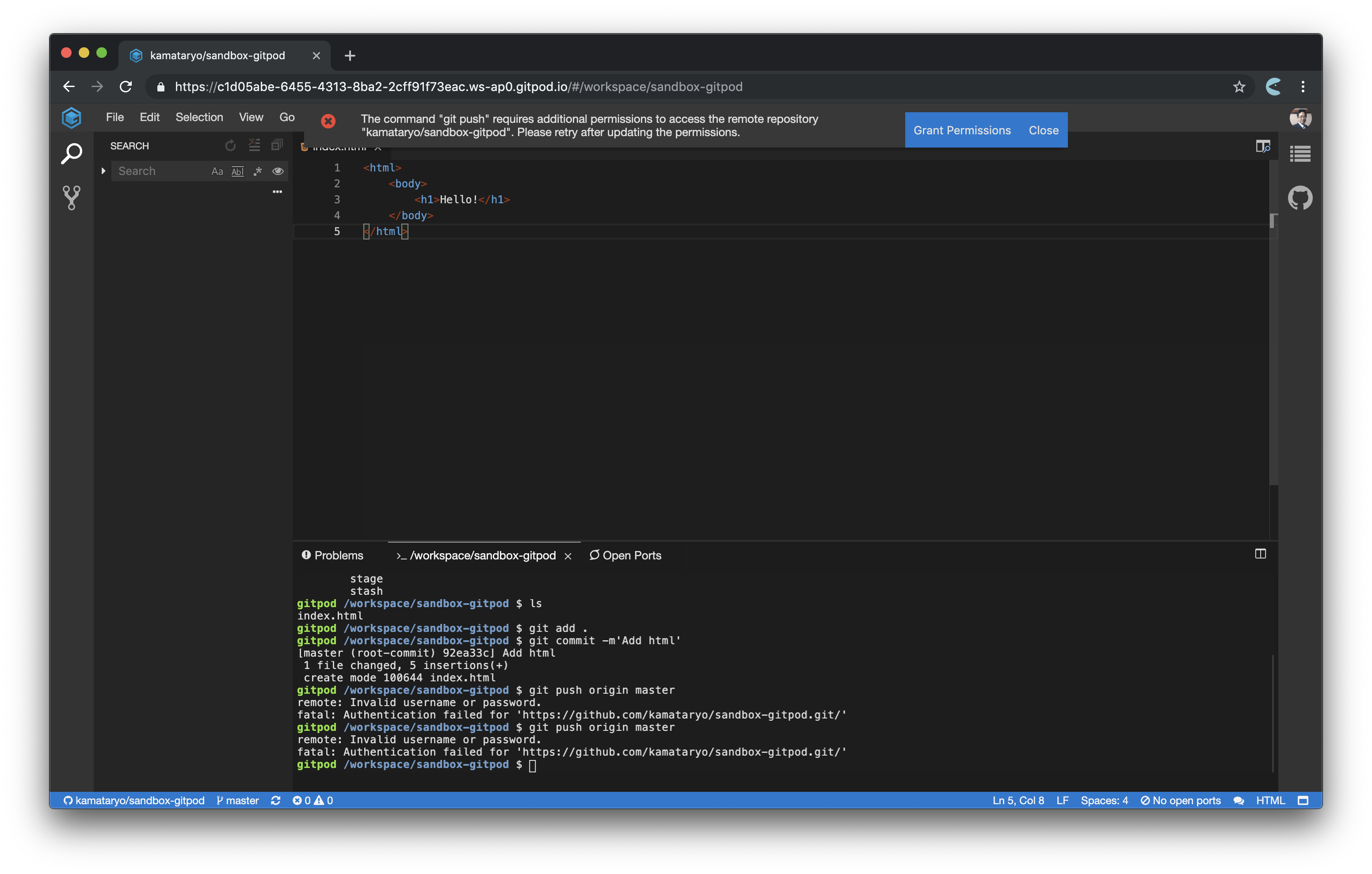This screenshot has height=874, width=1372.
Task: Open the View menu
Action: click(251, 117)
